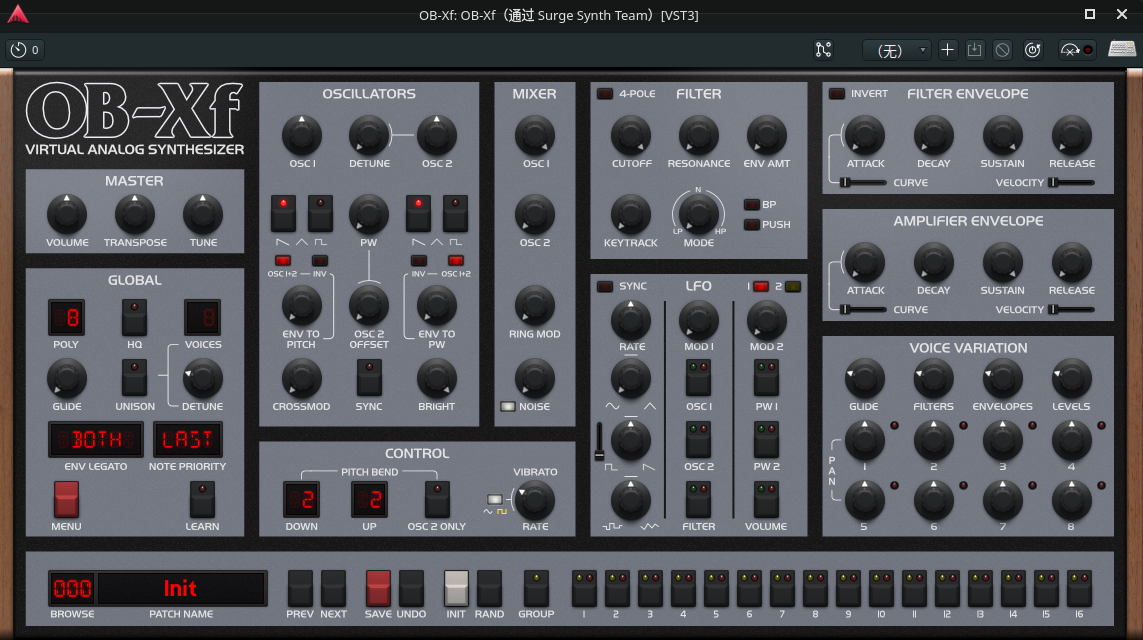
Task: Add a new preset with plus icon
Action: pos(947,50)
